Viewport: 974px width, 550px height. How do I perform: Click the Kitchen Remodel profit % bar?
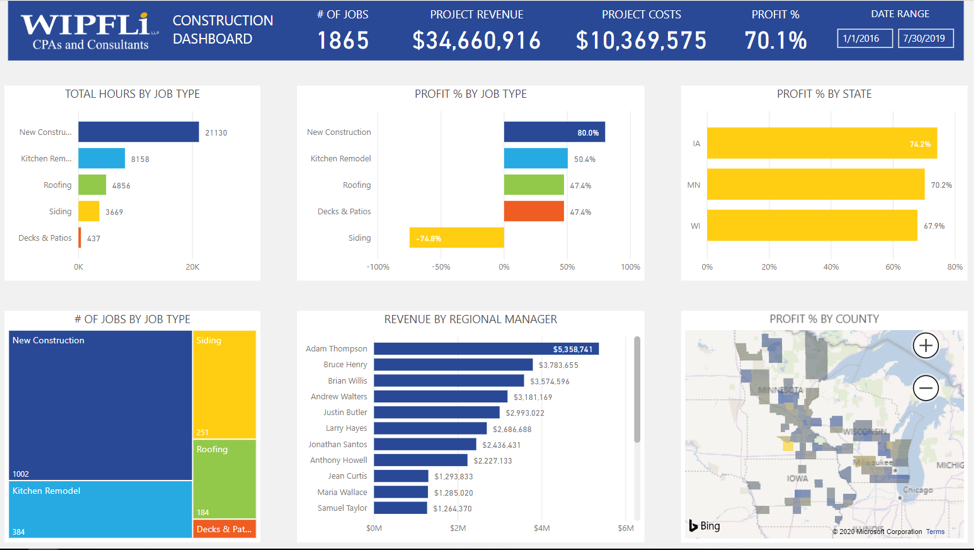click(535, 159)
